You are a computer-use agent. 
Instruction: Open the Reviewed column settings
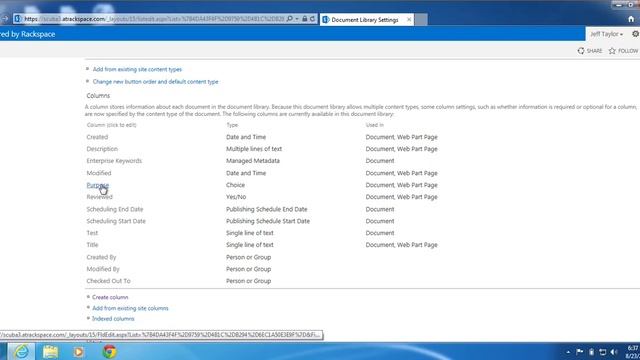(x=100, y=197)
